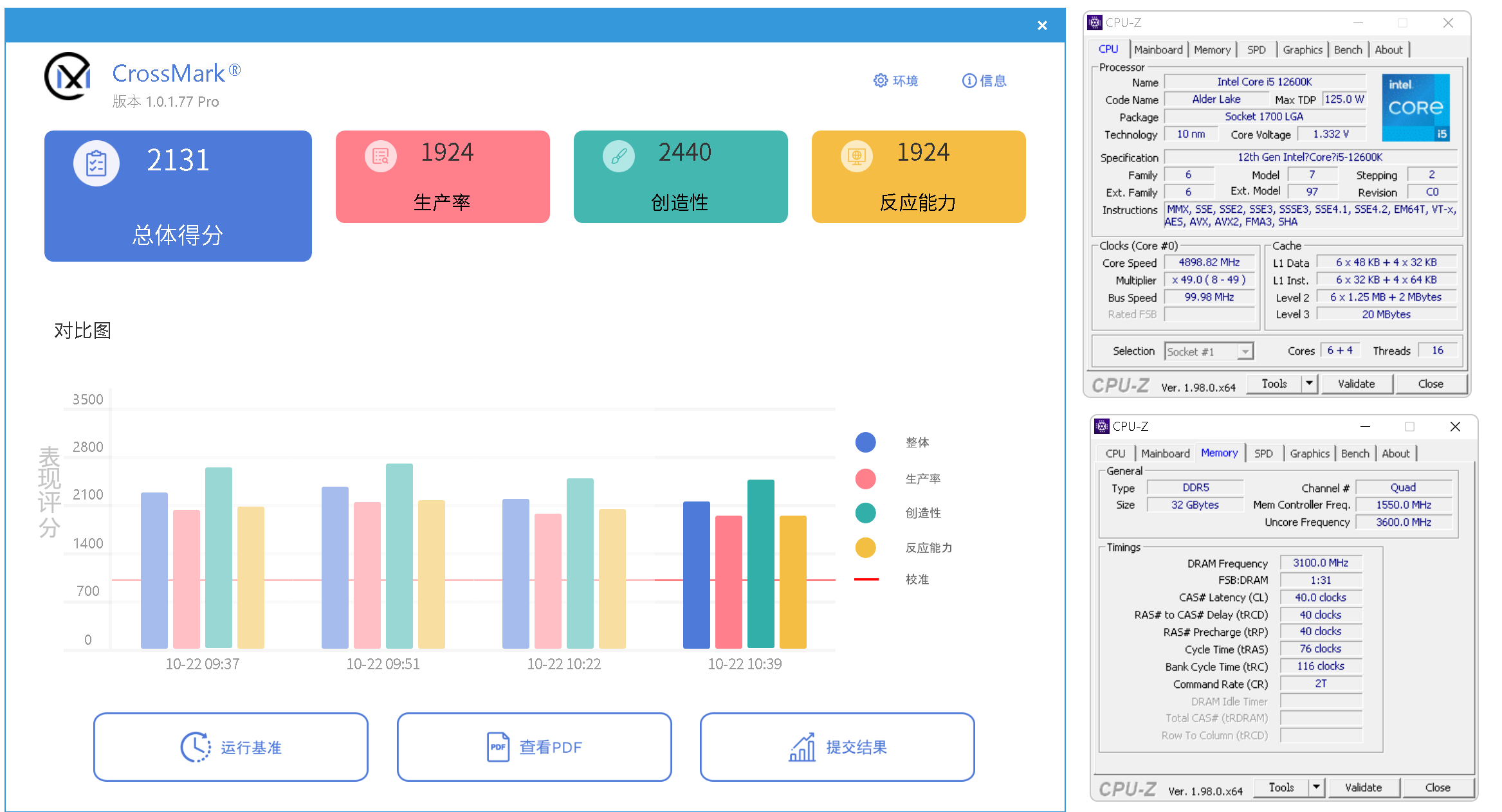Expand the Socket #1 selection dropdown
Viewport: 1502px width, 812px height.
[x=1246, y=352]
